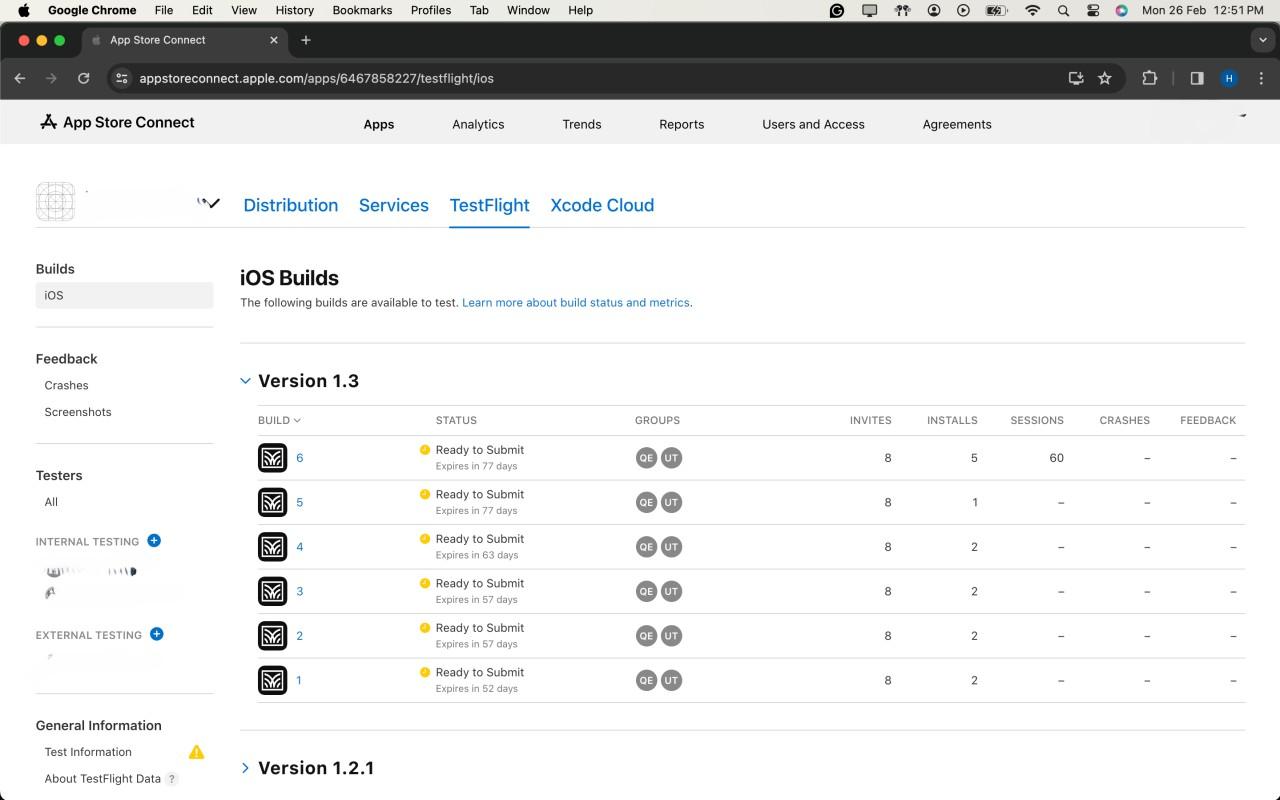Open macOS Control Center
Screen dimensions: 1280x800
click(x=1093, y=10)
